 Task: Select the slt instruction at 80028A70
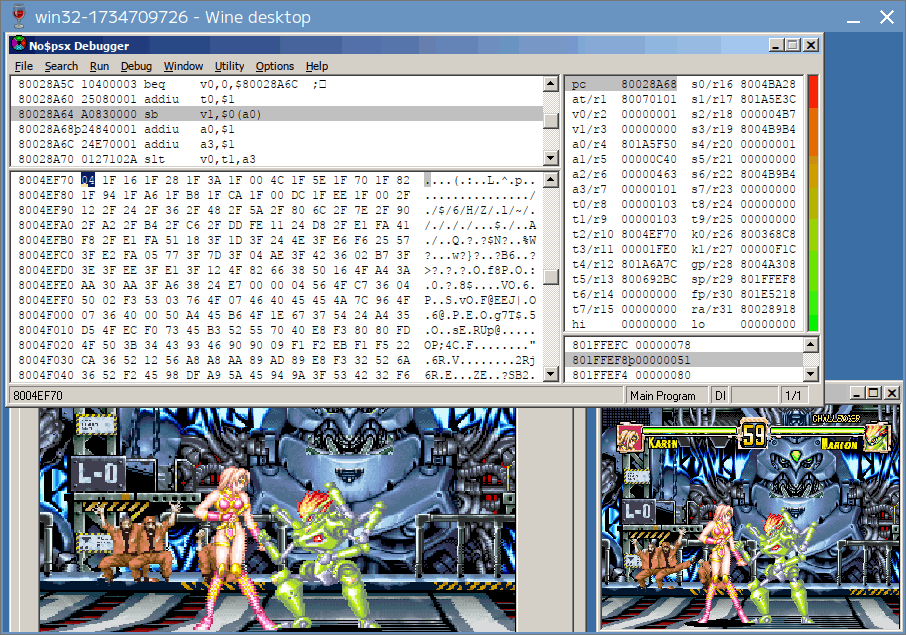[x=277, y=159]
